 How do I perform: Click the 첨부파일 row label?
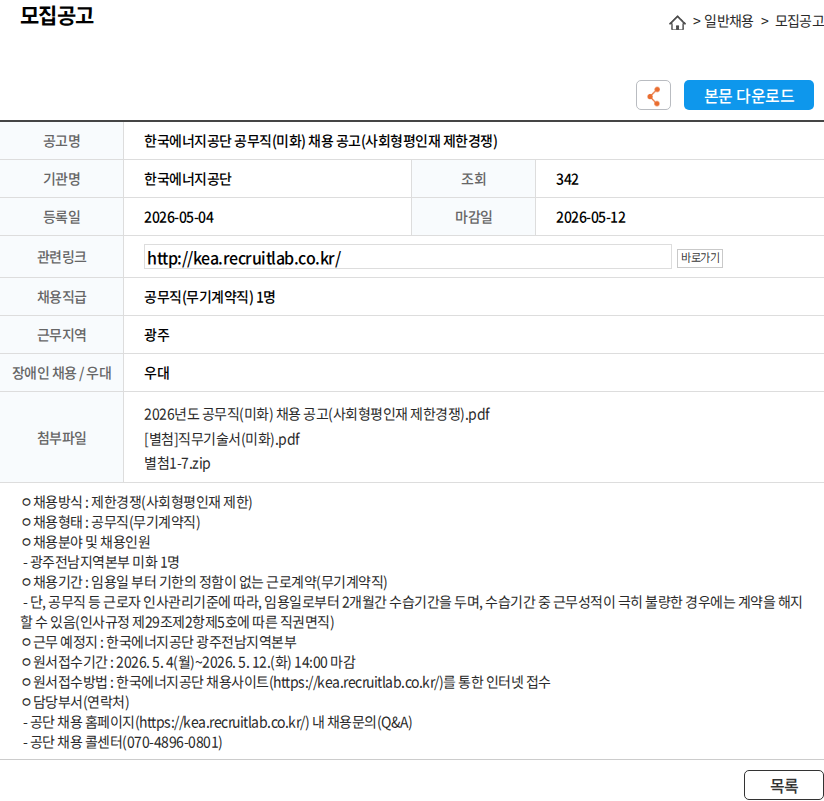click(x=61, y=438)
